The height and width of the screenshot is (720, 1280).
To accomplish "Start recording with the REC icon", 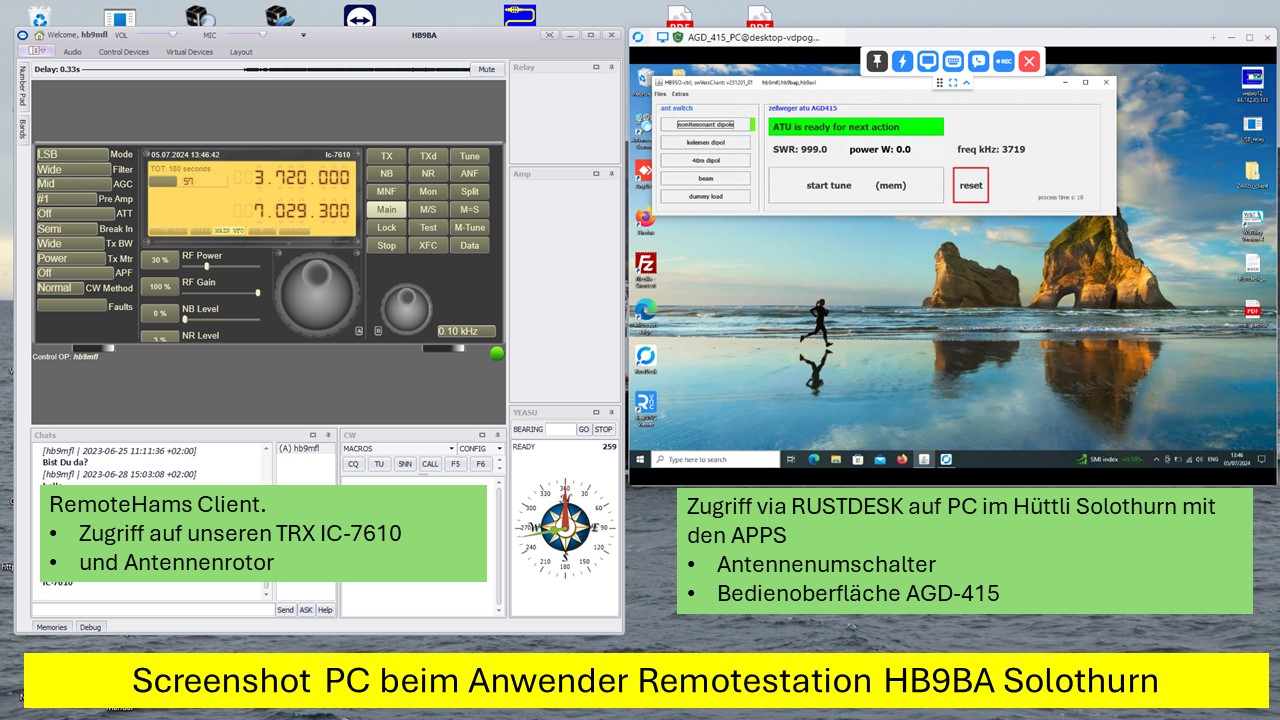I will (1004, 61).
